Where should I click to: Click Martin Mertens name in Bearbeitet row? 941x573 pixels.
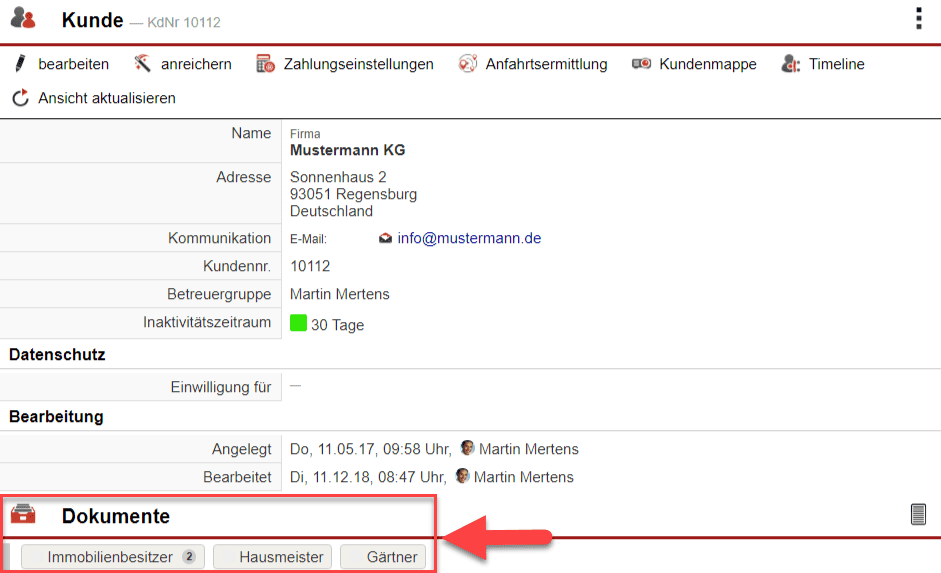(523, 477)
